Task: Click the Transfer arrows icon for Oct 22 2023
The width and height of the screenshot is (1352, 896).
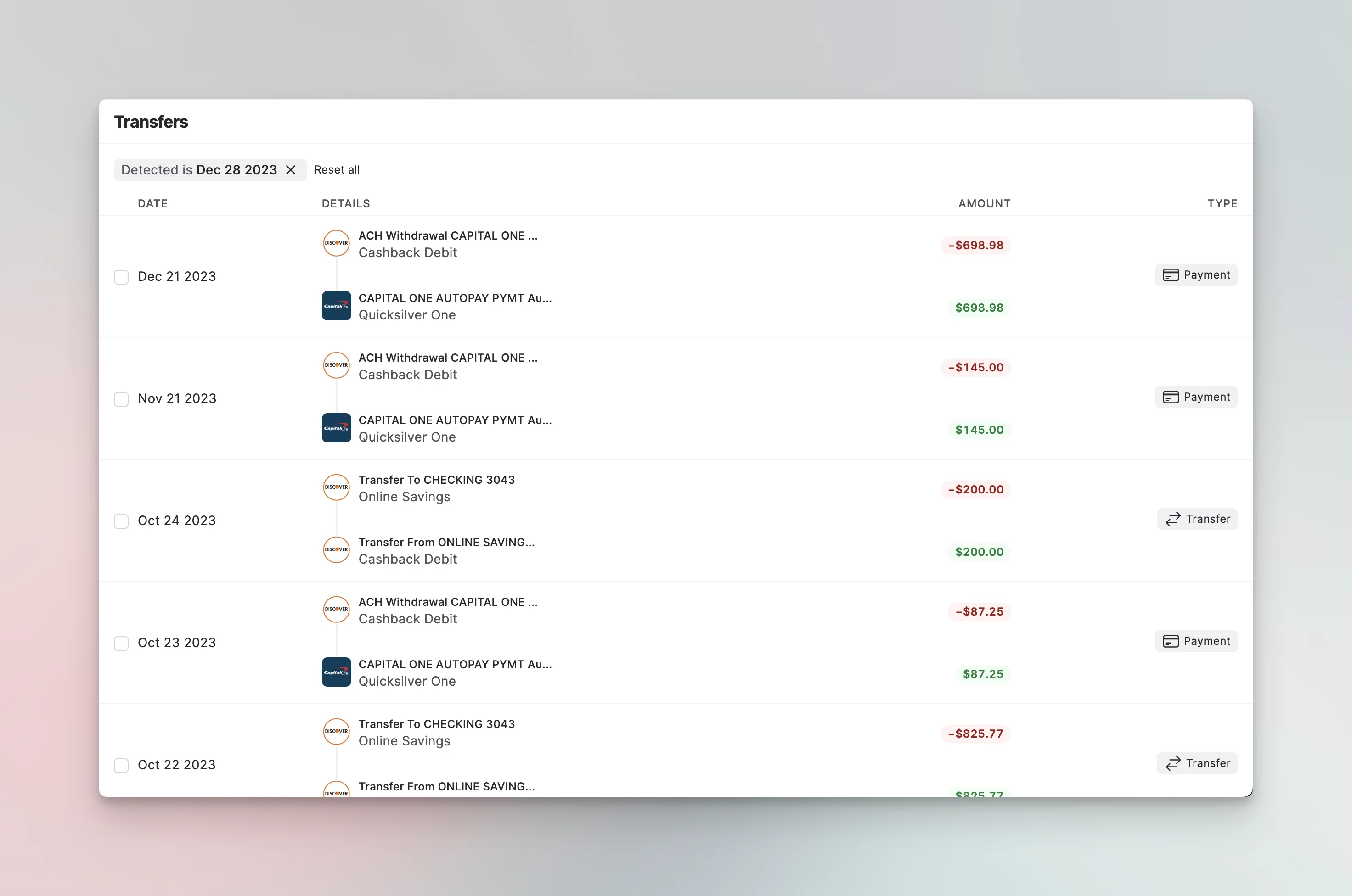Action: tap(1173, 763)
